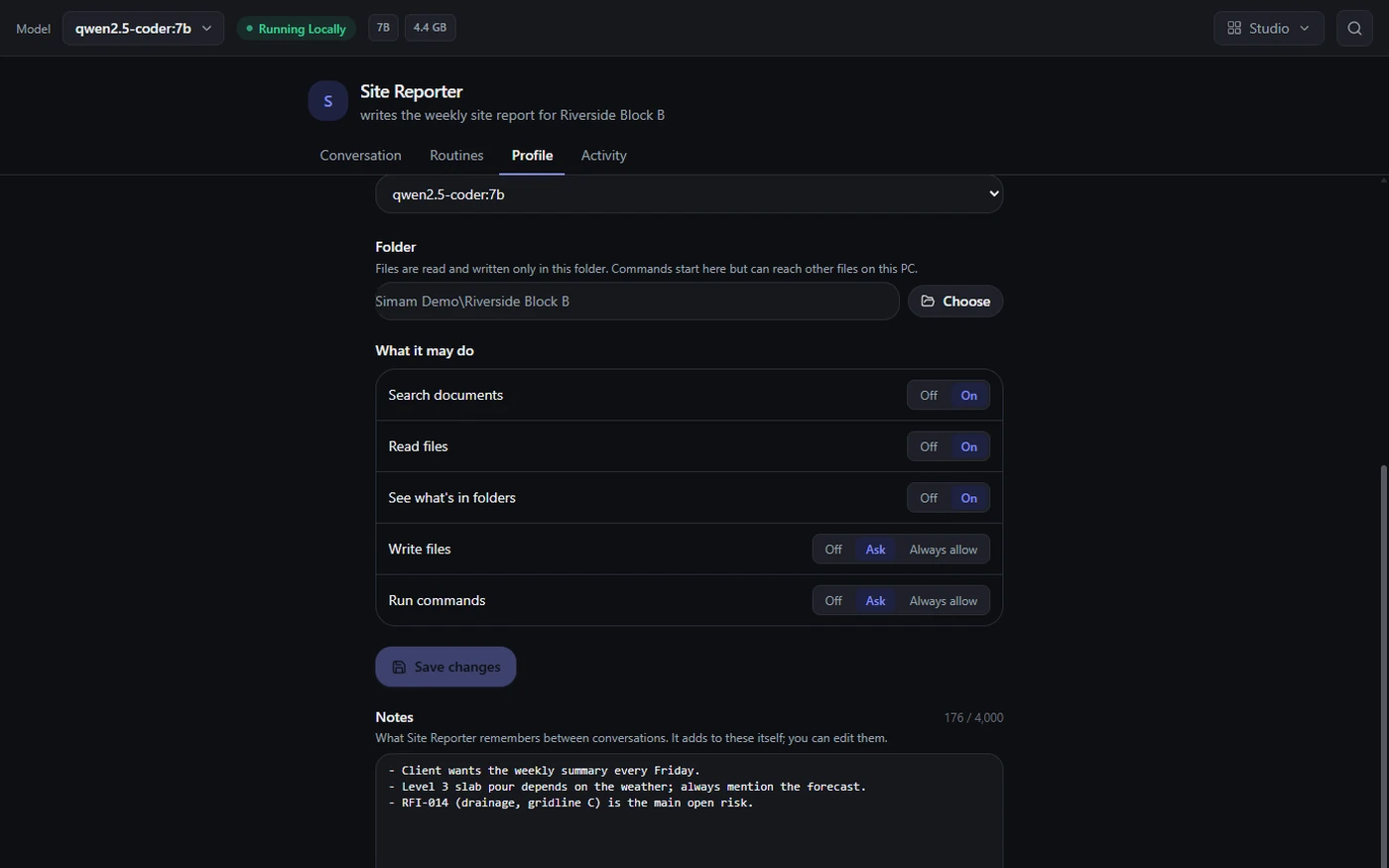The width and height of the screenshot is (1389, 868).
Task: Click the Choose folder button
Action: click(x=955, y=302)
